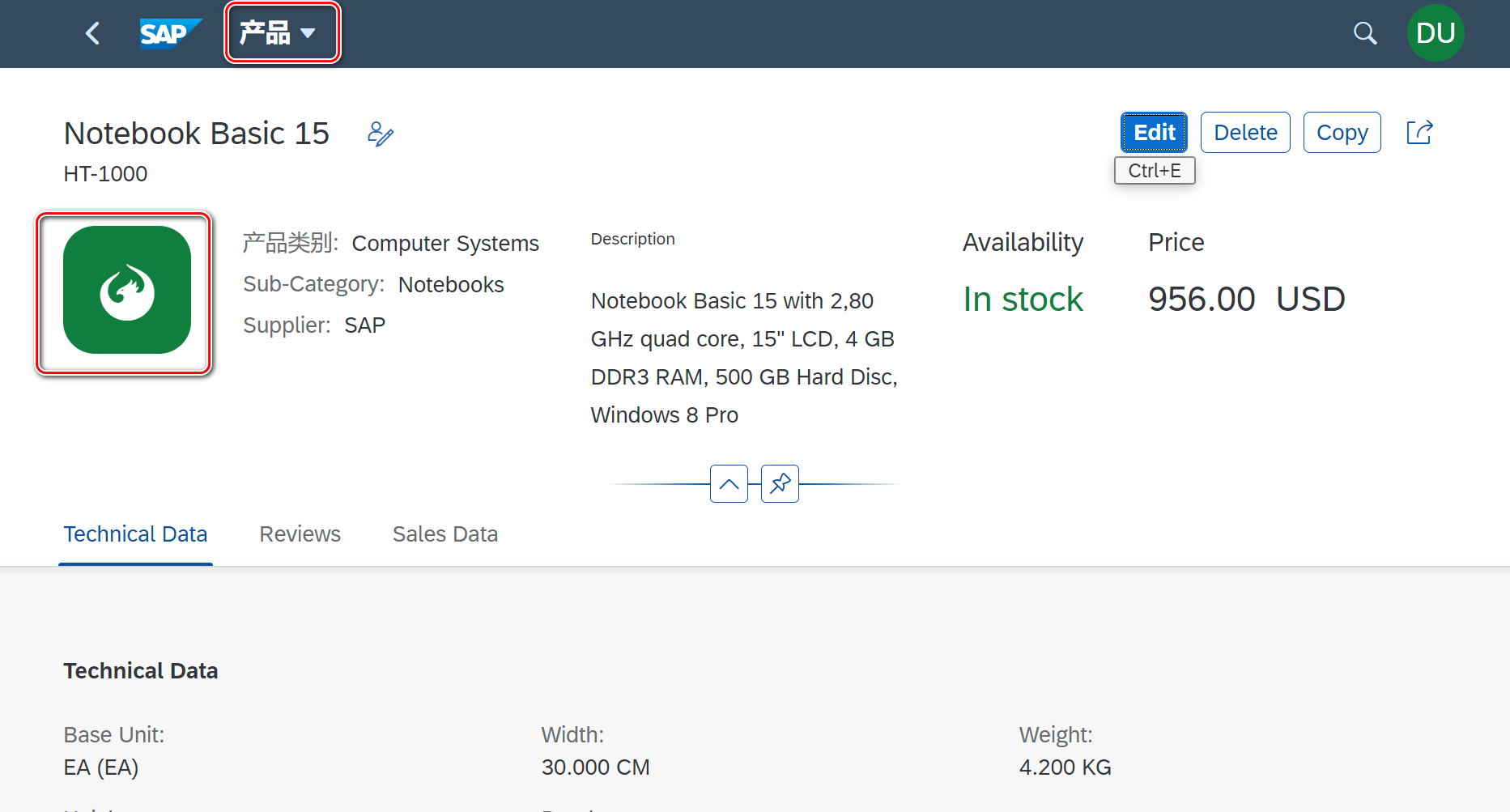Click the product ID HT-1000

coord(105,174)
